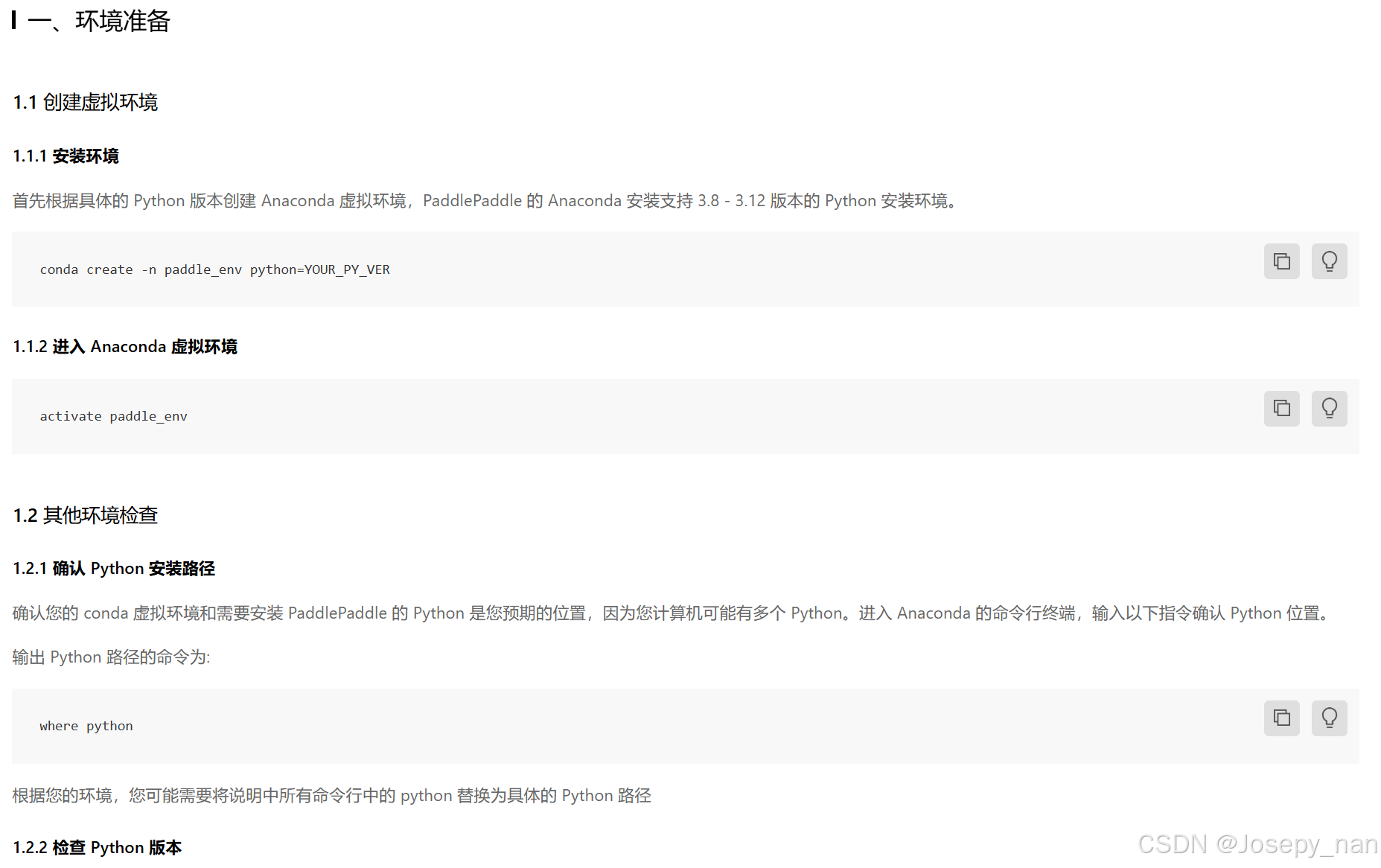Click the heading 1.2.2 检查 Python 版本

coord(97,847)
